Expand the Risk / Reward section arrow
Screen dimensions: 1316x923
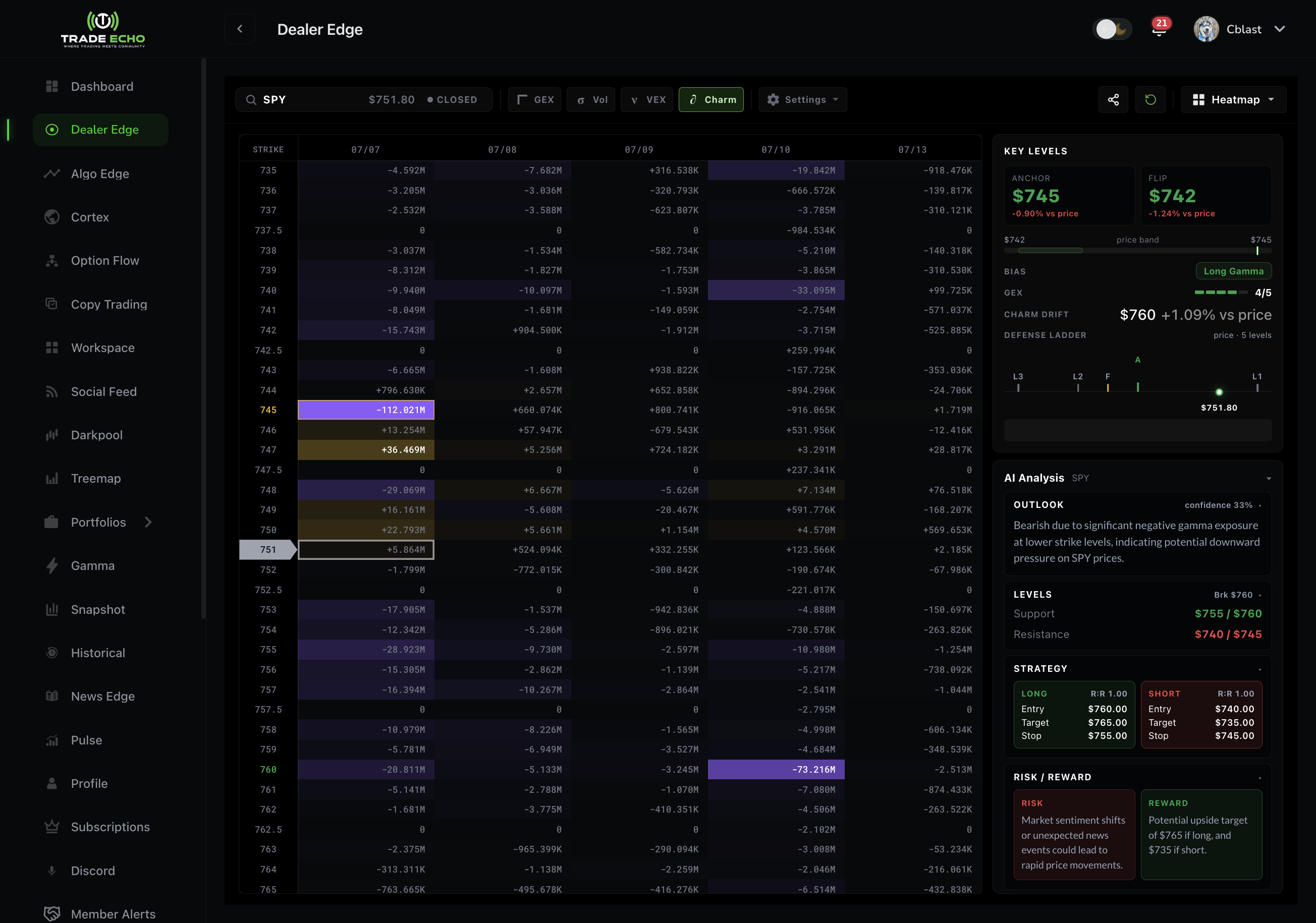pos(1260,777)
